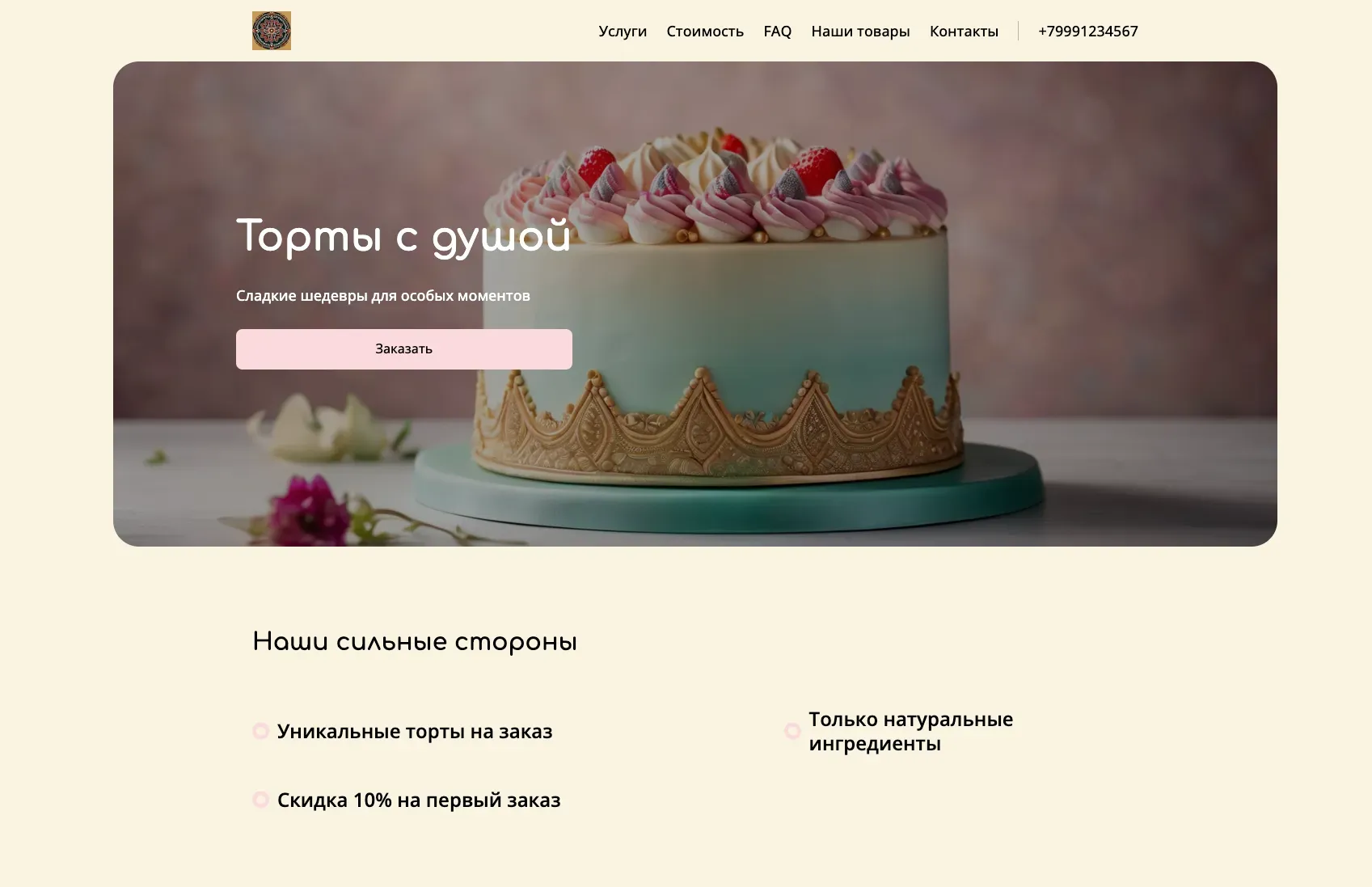1372x887 pixels.
Task: Click the pink bullet beside Только натуральные ингредиенты
Action: pos(792,731)
